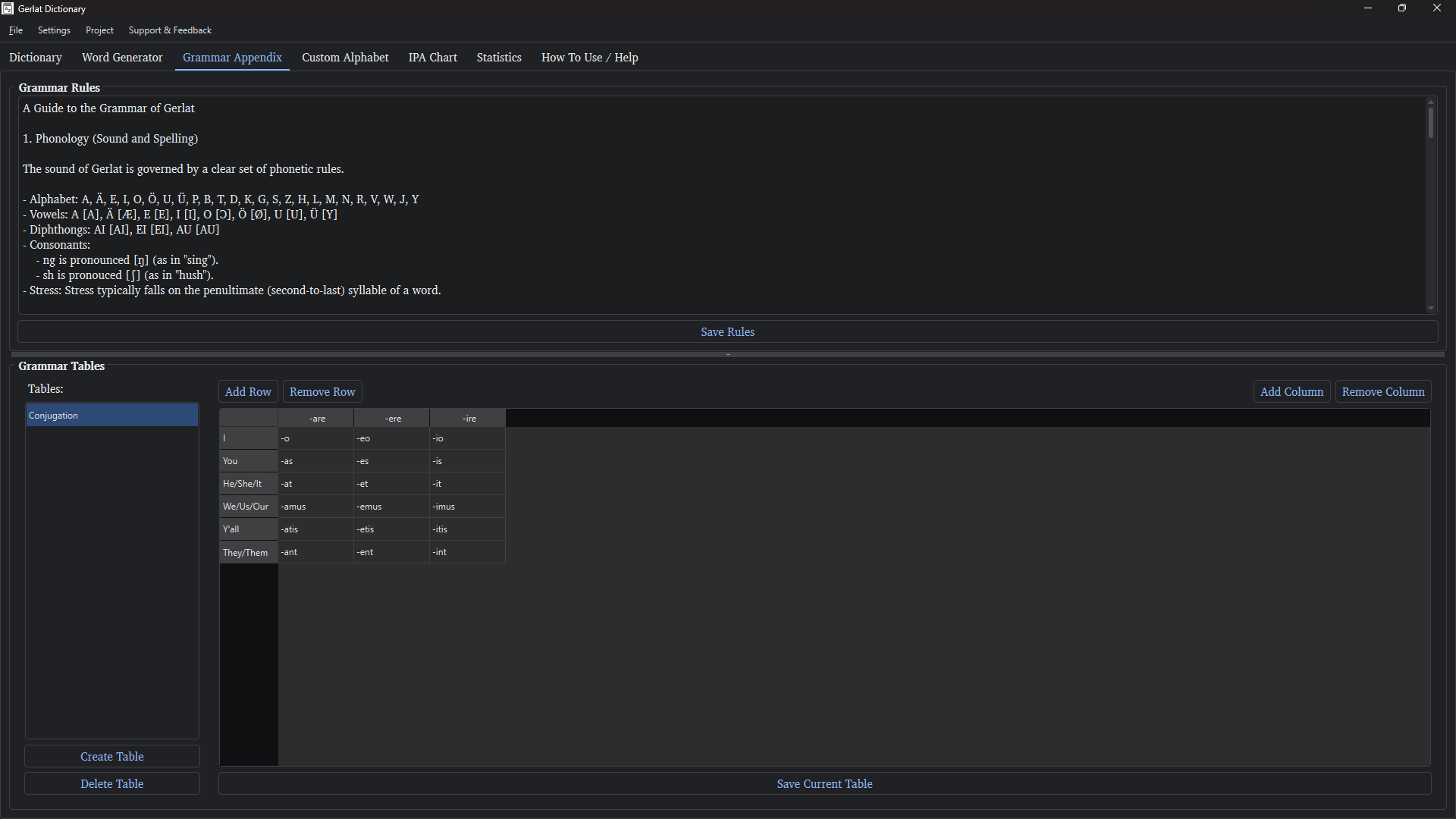Open the Statistics tab
Screen dimensions: 1456x819
pyautogui.click(x=499, y=58)
